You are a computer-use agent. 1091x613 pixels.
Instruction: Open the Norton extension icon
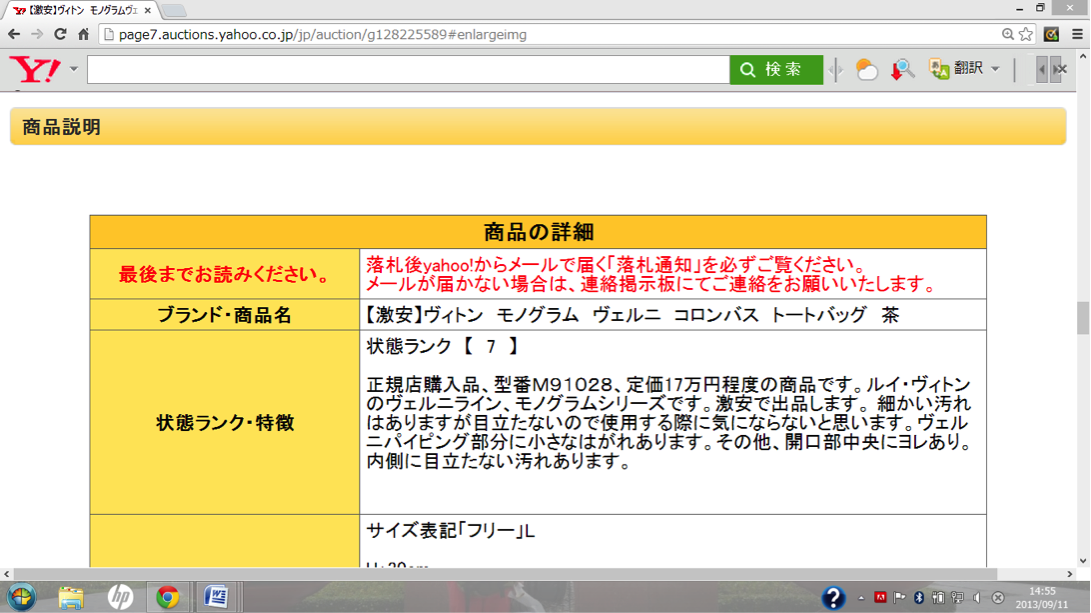(1051, 34)
